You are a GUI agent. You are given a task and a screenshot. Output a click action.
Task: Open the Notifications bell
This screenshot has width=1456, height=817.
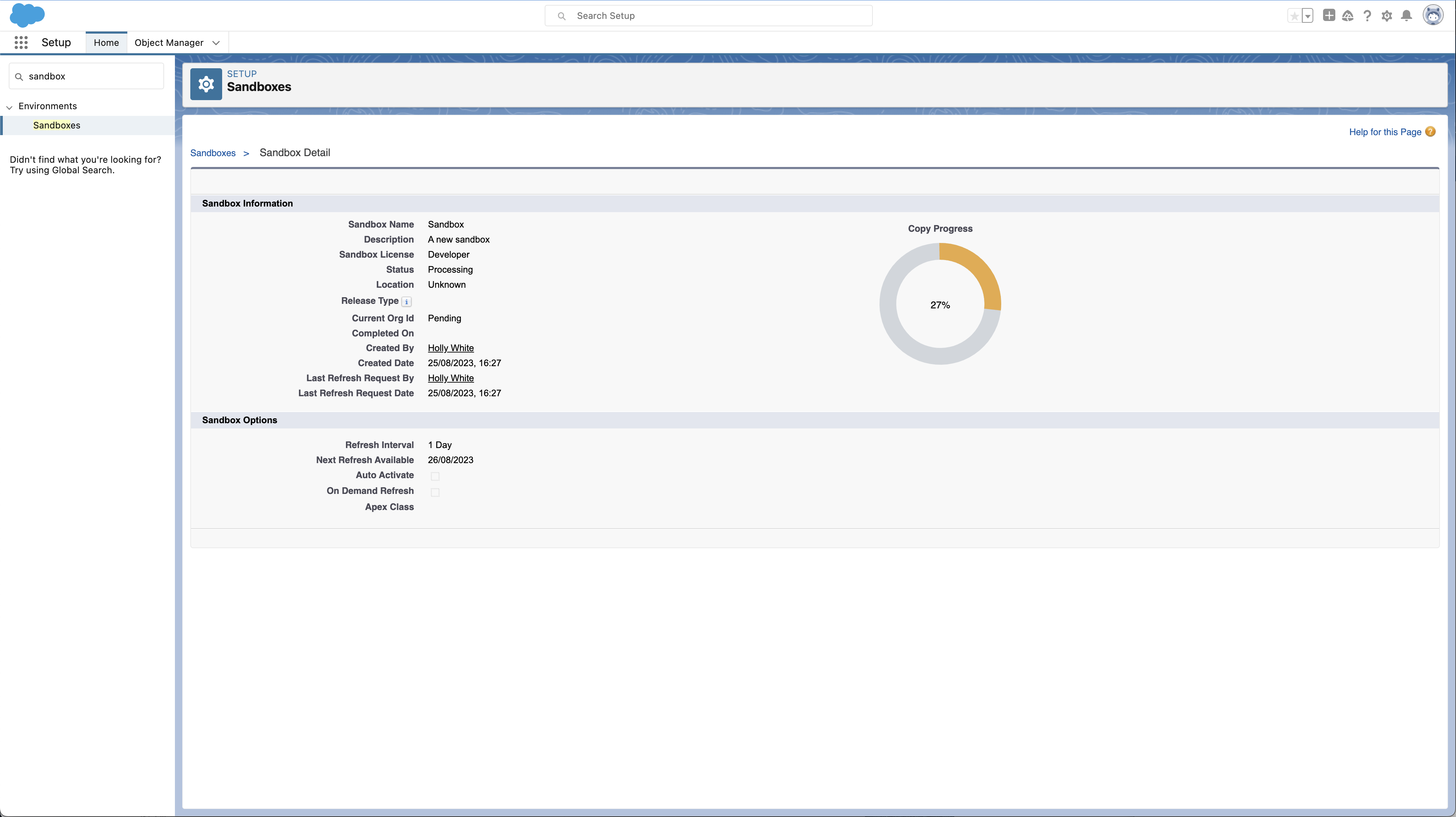tap(1407, 16)
